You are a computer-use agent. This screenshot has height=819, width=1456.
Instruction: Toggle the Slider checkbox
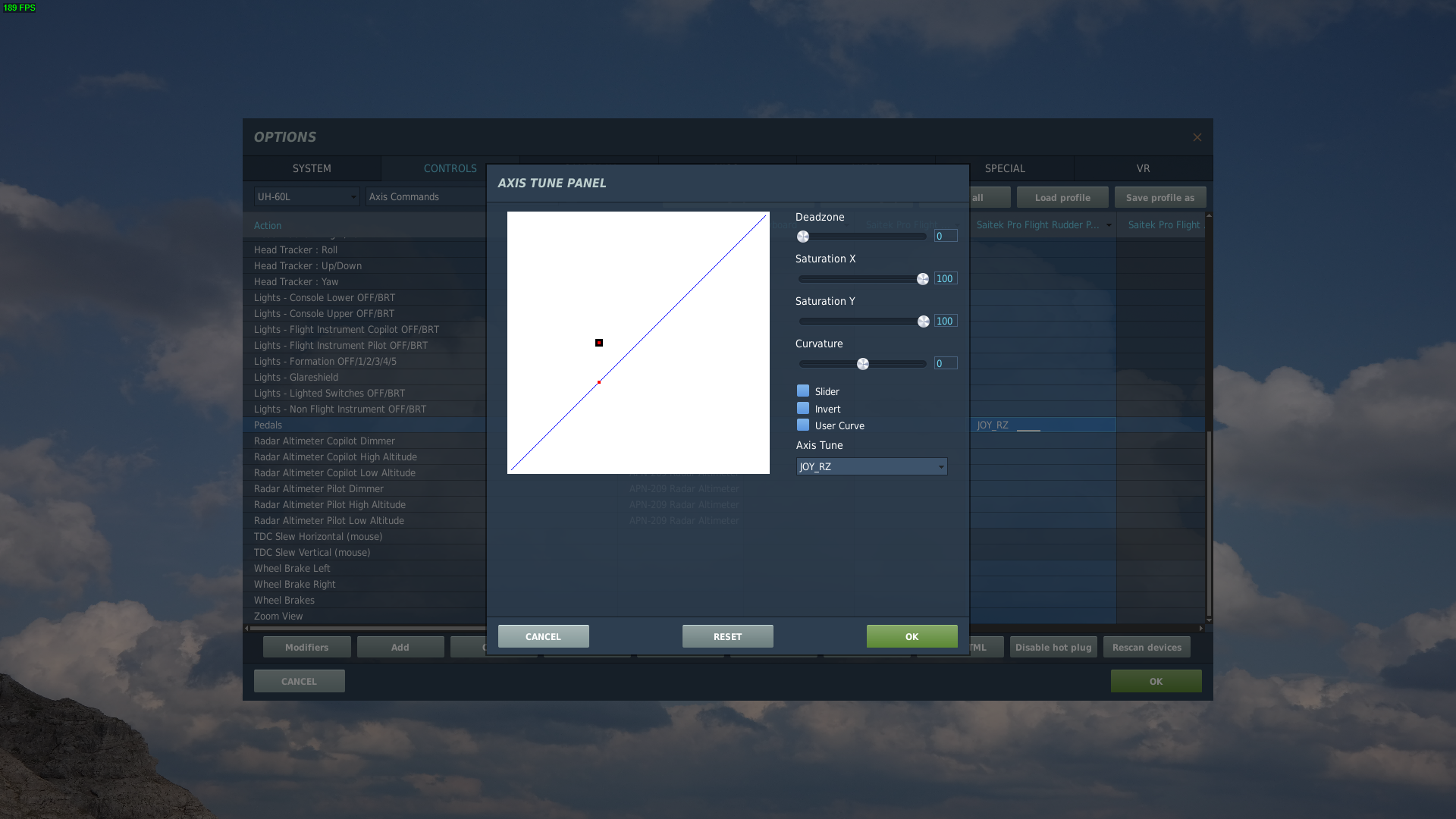click(x=803, y=391)
